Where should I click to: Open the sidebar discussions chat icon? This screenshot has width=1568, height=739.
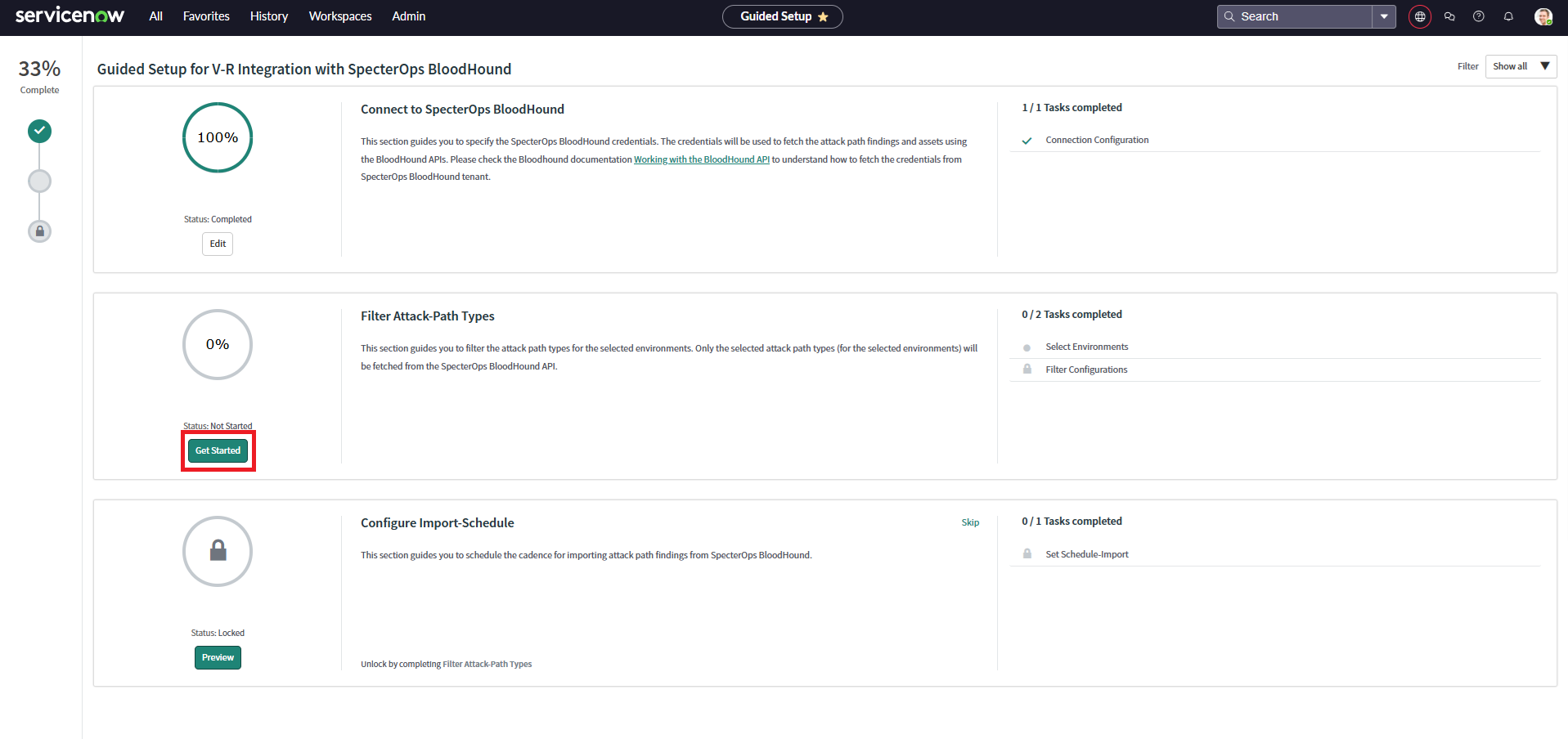[1449, 16]
